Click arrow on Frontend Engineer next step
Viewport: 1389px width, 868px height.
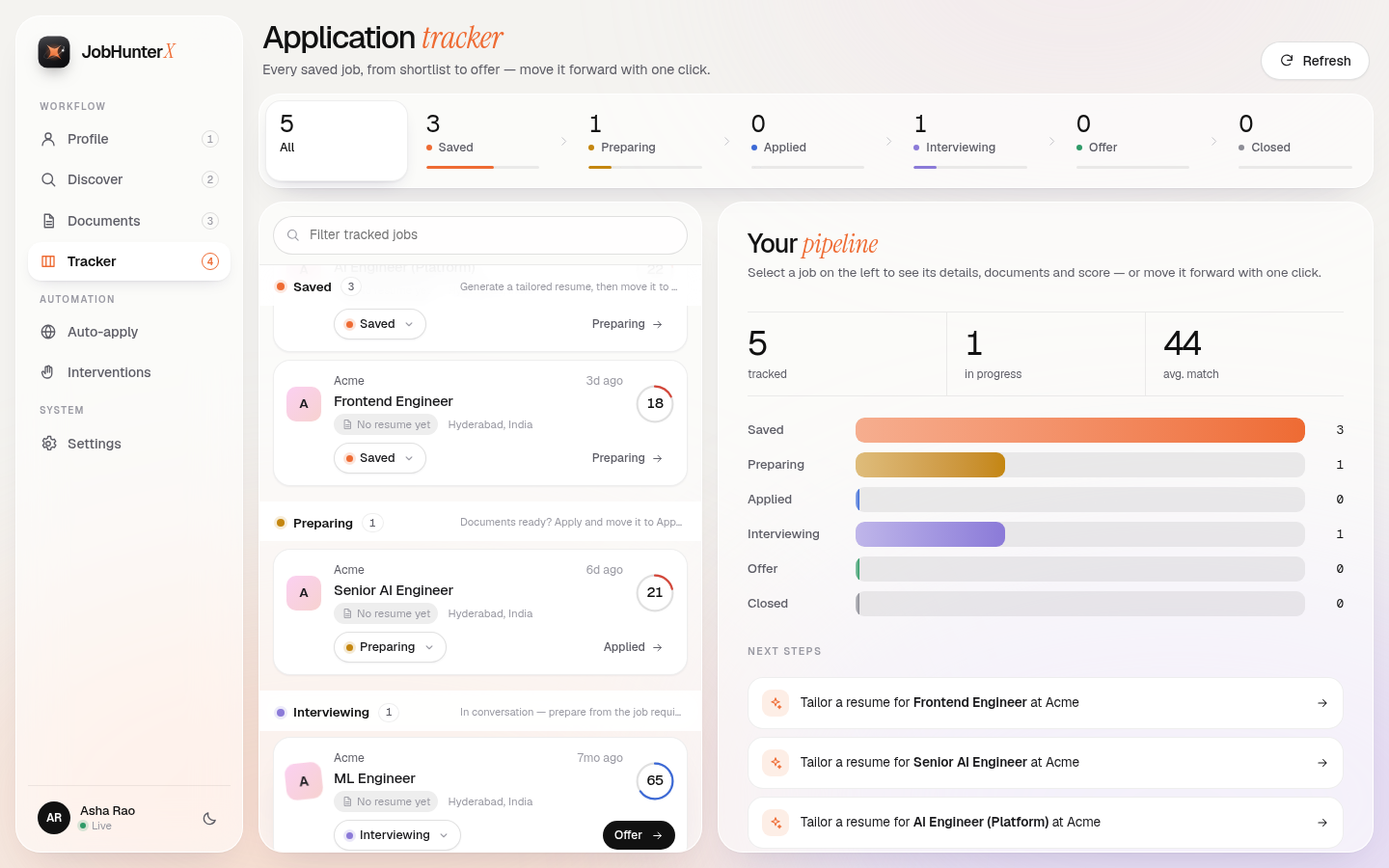[x=1322, y=703]
